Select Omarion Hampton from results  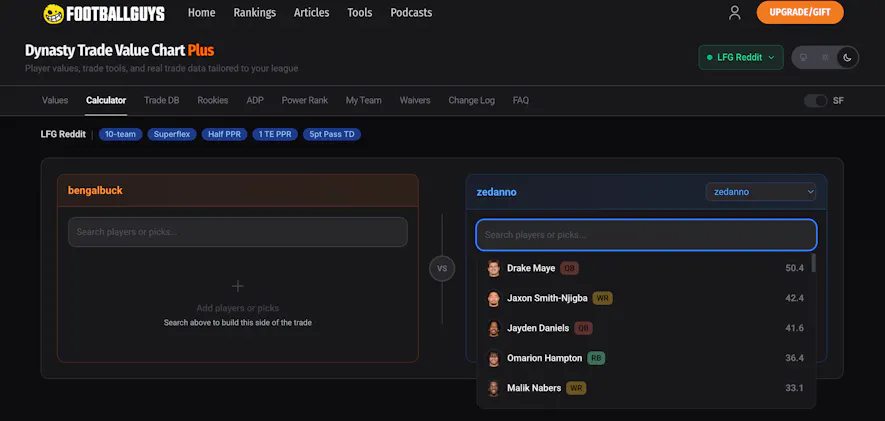(x=645, y=358)
